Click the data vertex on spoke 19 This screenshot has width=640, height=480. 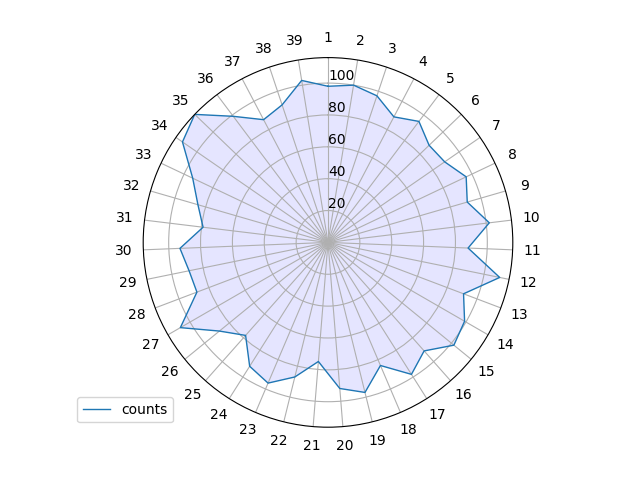[365, 392]
